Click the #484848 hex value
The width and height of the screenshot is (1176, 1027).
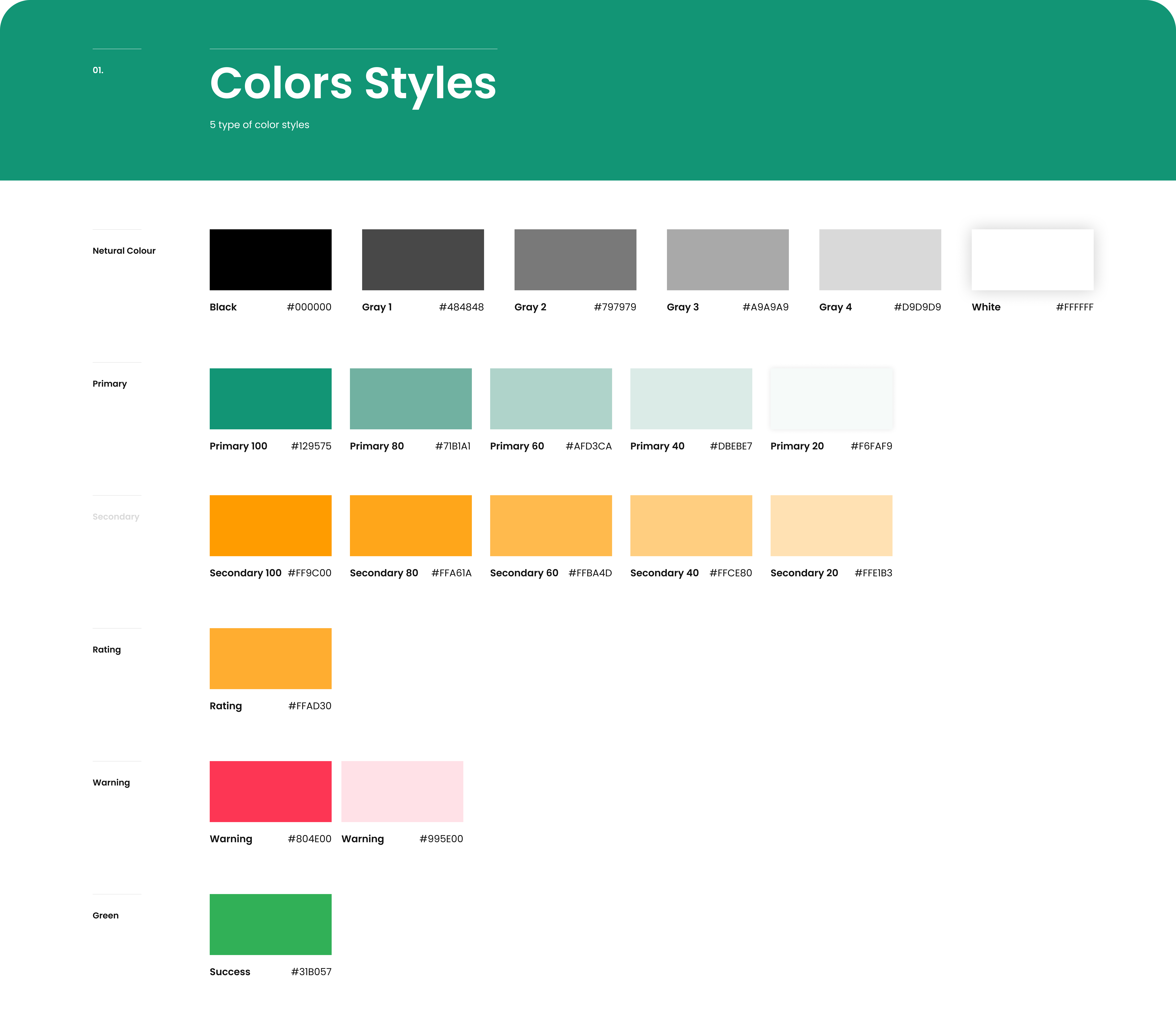pos(462,307)
